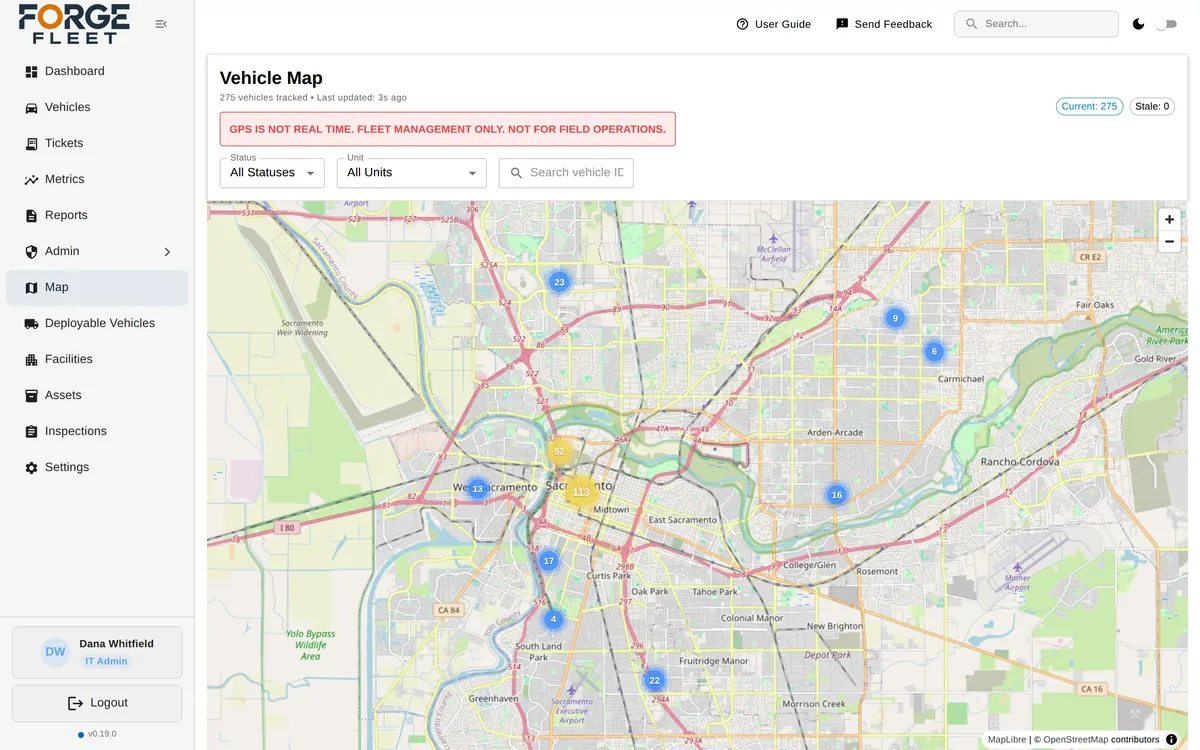Click the map cluster marker 16
The width and height of the screenshot is (1200, 750).
pyautogui.click(x=837, y=495)
